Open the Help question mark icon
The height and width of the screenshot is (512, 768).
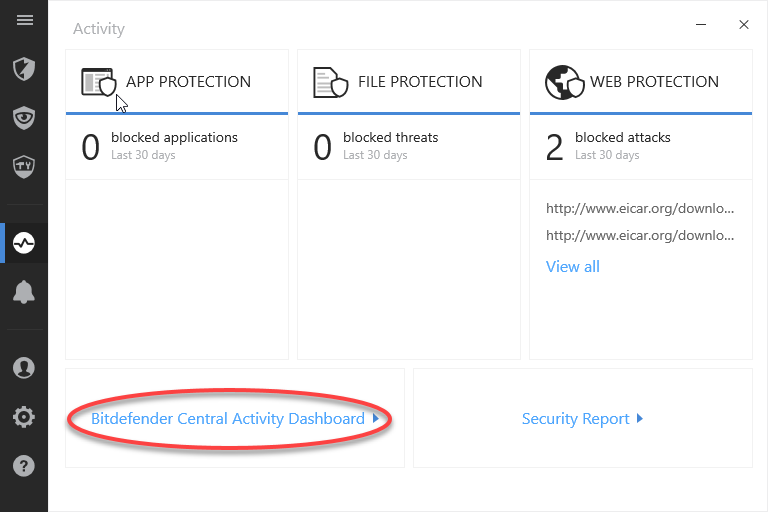[x=24, y=465]
